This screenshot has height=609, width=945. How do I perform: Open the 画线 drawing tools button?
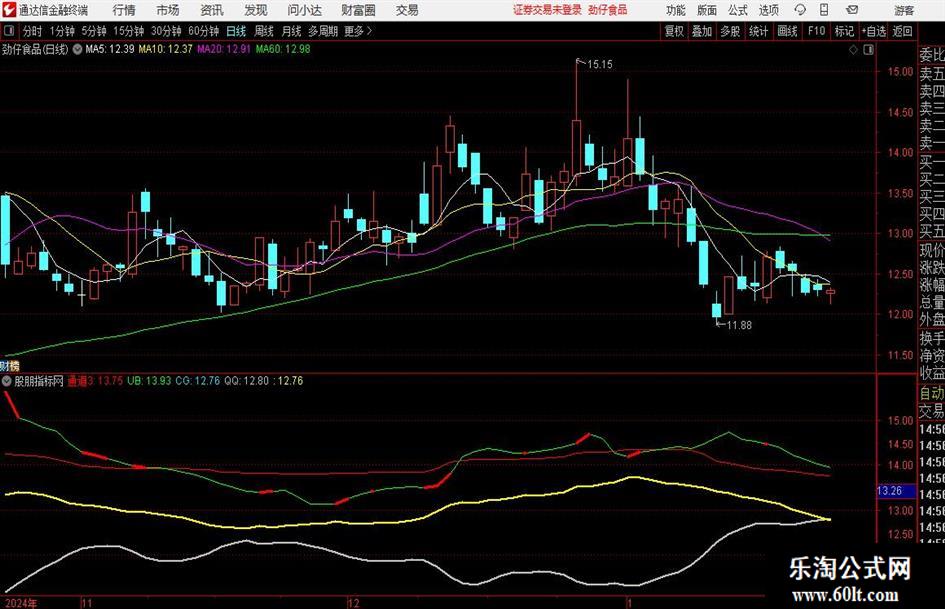[x=787, y=31]
